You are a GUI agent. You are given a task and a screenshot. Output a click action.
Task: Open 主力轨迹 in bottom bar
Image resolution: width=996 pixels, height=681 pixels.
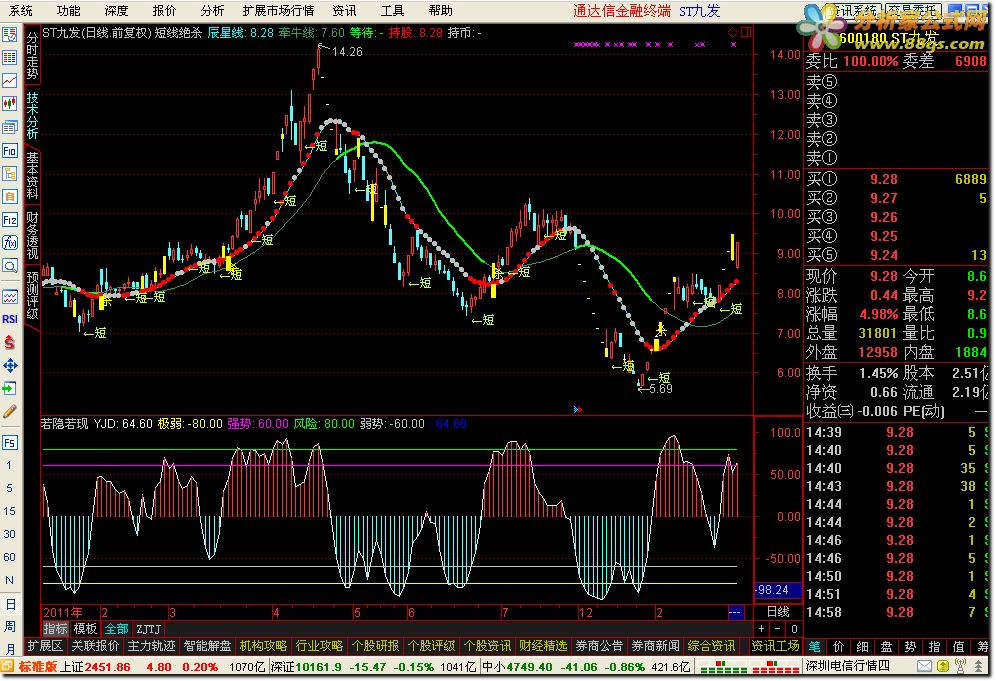[151, 646]
